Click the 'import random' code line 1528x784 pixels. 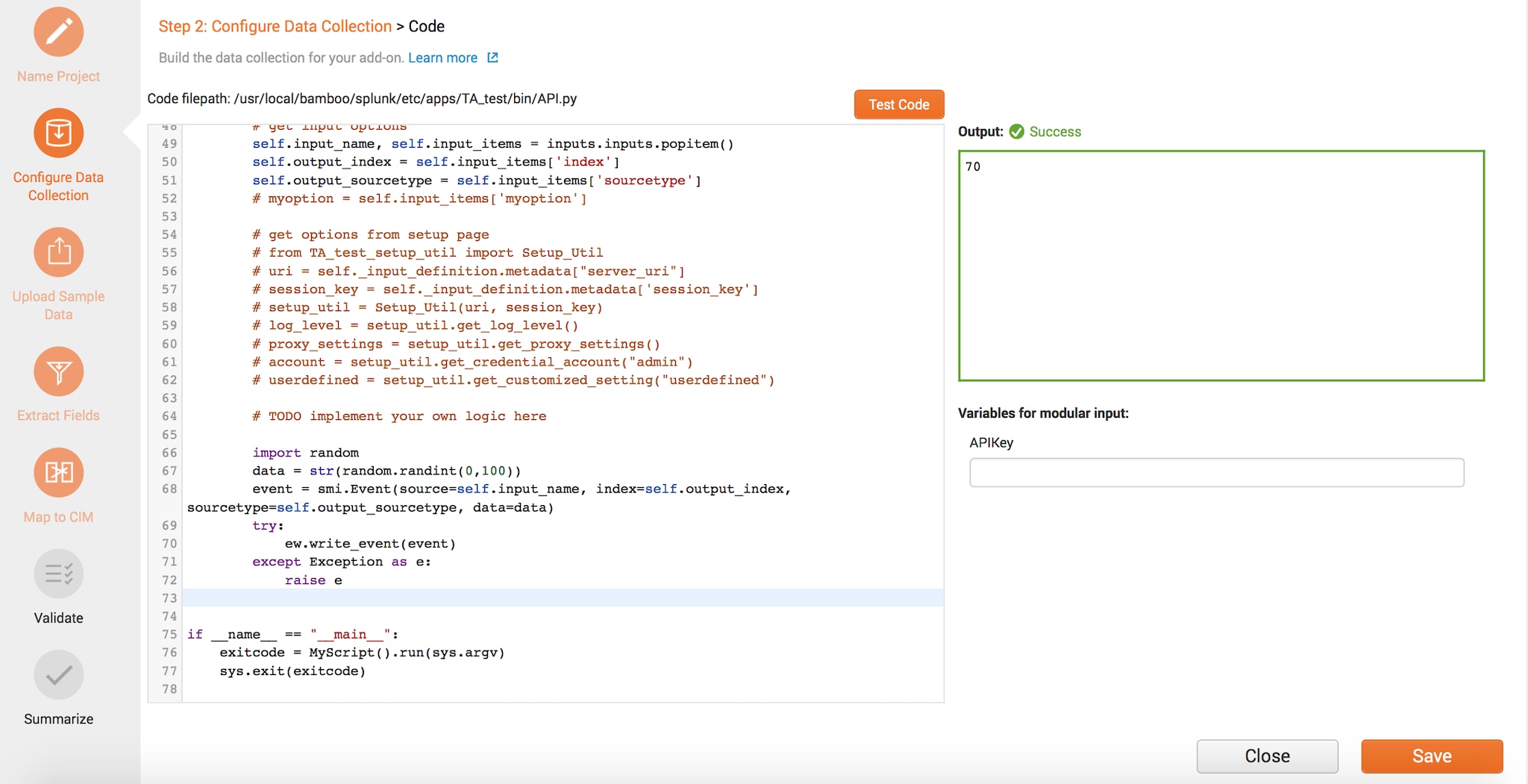pyautogui.click(x=306, y=453)
